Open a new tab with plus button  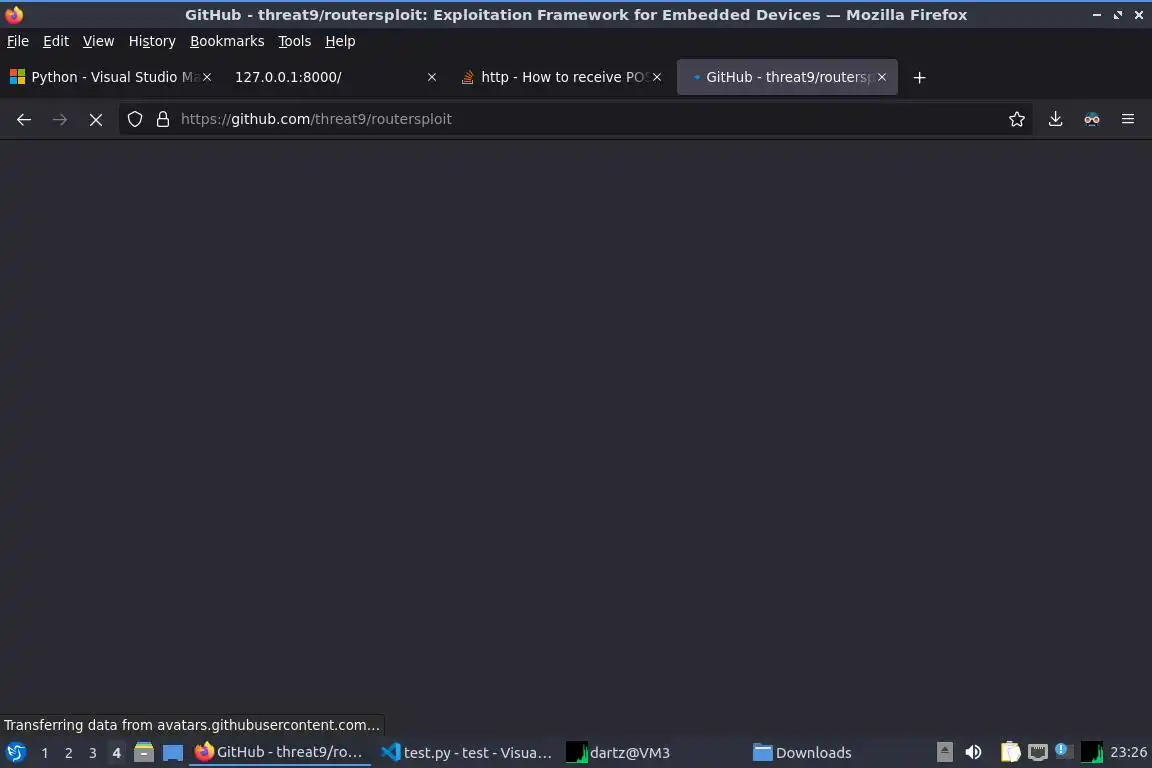[919, 77]
